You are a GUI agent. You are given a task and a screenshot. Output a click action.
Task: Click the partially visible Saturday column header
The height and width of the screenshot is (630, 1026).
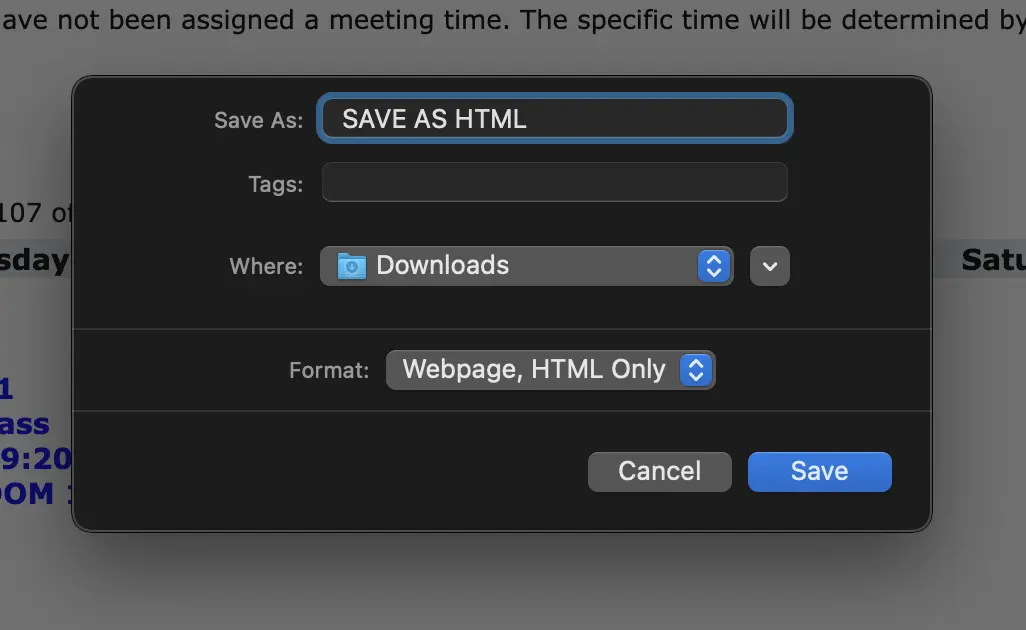pos(993,260)
